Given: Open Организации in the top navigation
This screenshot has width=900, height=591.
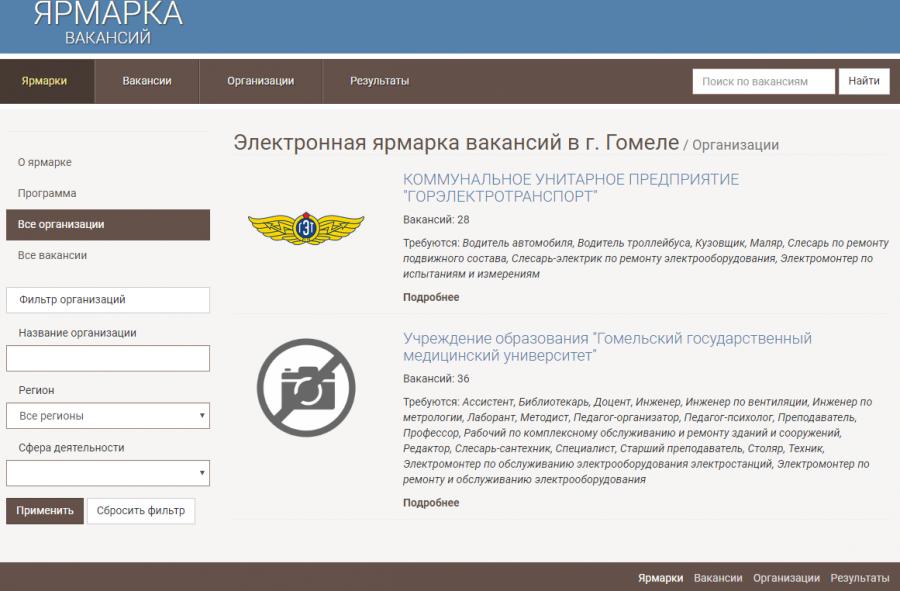Looking at the screenshot, I should (x=261, y=81).
